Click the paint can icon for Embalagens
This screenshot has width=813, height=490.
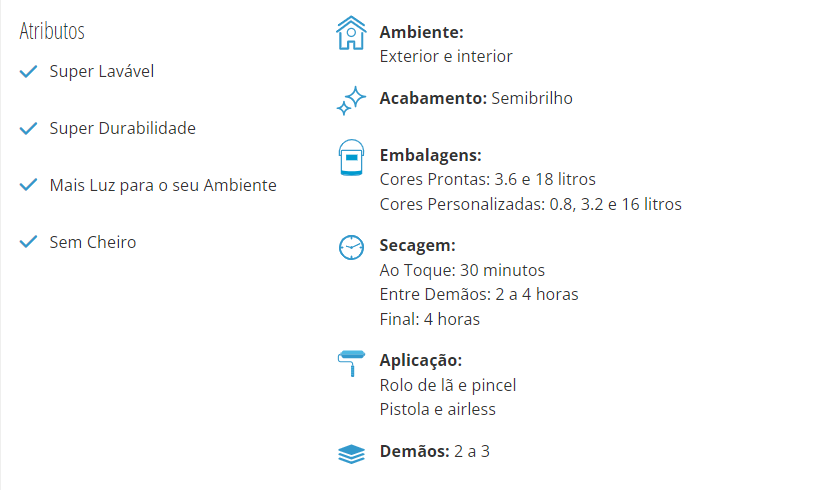351,158
